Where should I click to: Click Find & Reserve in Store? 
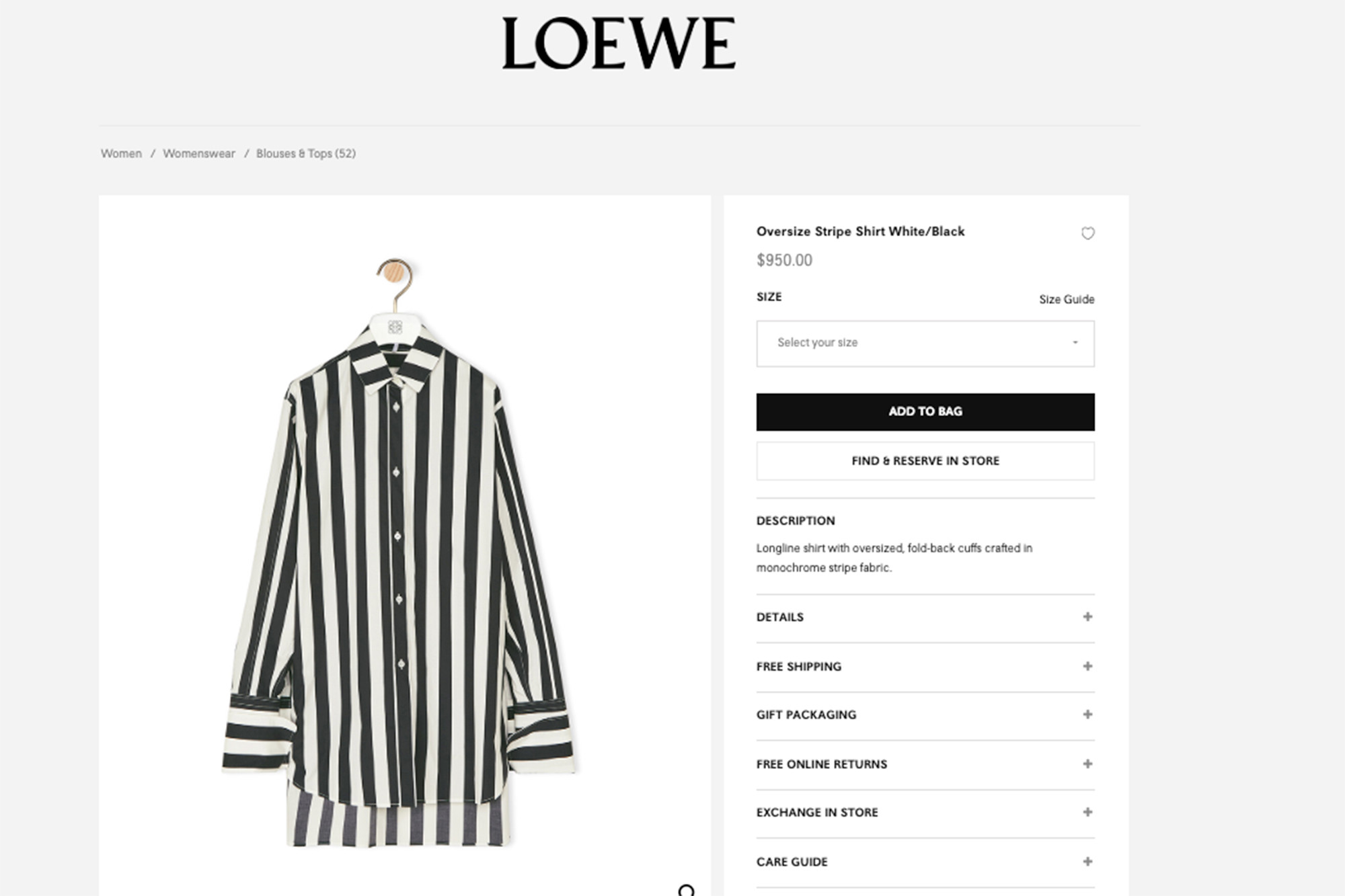tap(925, 461)
